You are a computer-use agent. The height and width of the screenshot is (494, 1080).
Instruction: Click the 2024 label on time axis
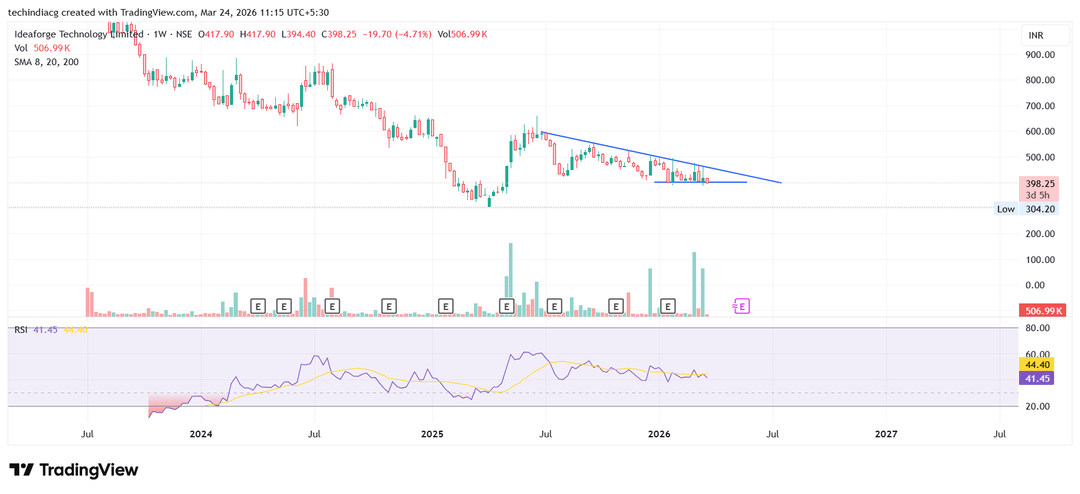(x=201, y=434)
